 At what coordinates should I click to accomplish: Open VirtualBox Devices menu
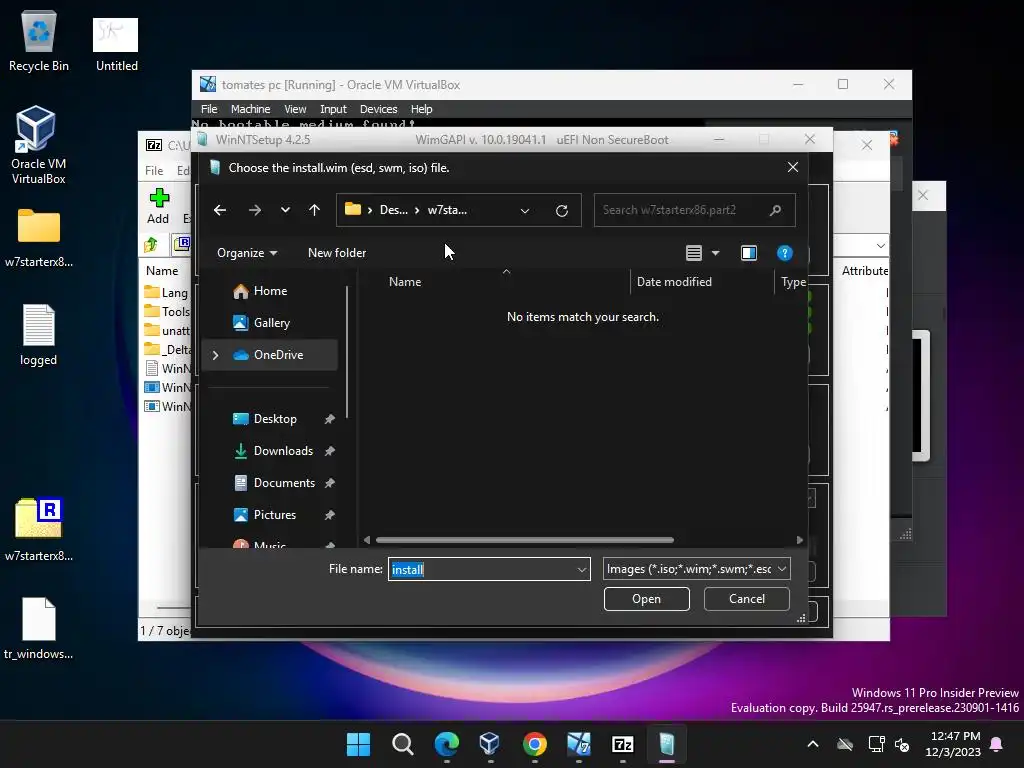click(378, 109)
